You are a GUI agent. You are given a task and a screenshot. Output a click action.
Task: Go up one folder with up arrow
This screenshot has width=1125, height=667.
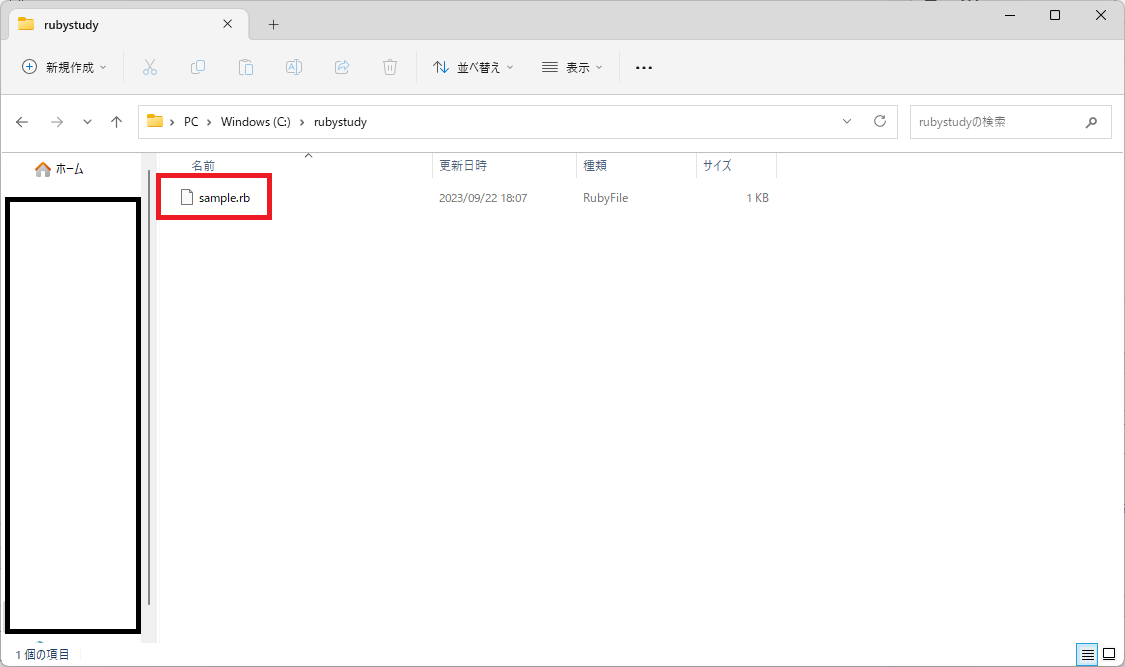click(116, 122)
